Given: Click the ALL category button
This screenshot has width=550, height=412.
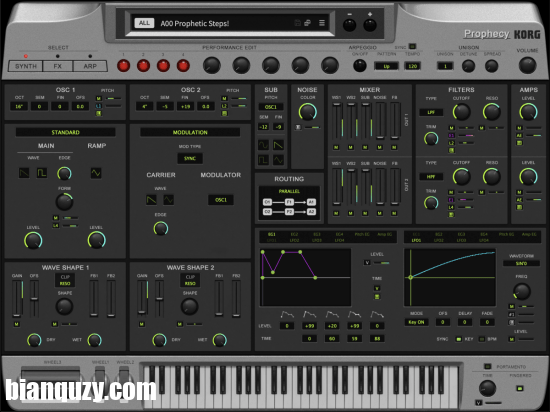Looking at the screenshot, I should pos(144,23).
